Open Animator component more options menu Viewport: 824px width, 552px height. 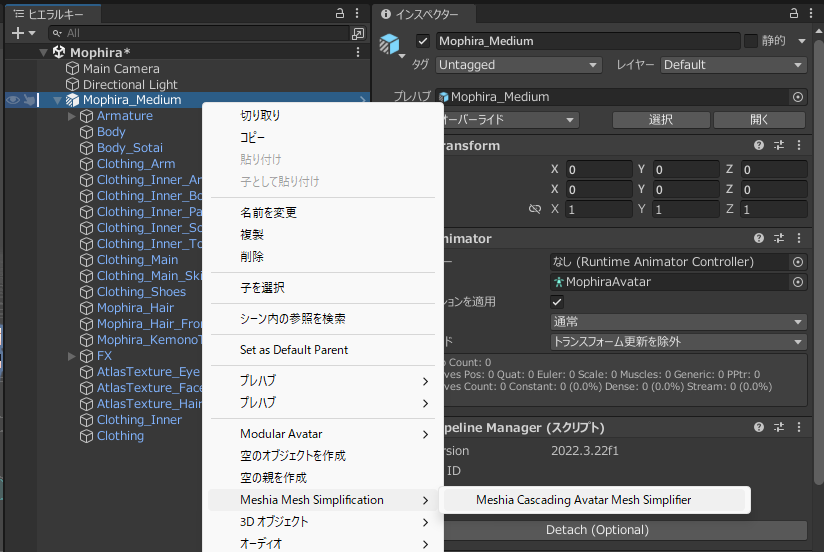(799, 239)
